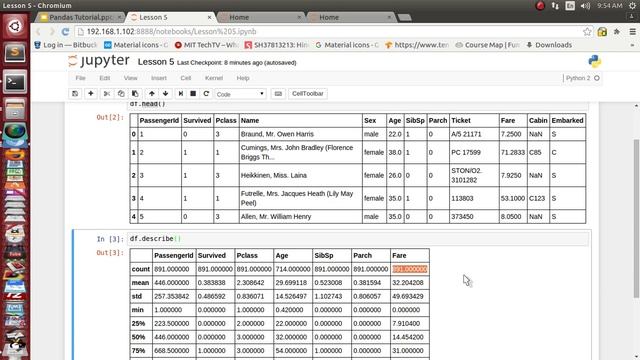Viewport: 640px width, 360px height.
Task: Click the Lesson 5 notebook title
Action: click(x=156, y=62)
